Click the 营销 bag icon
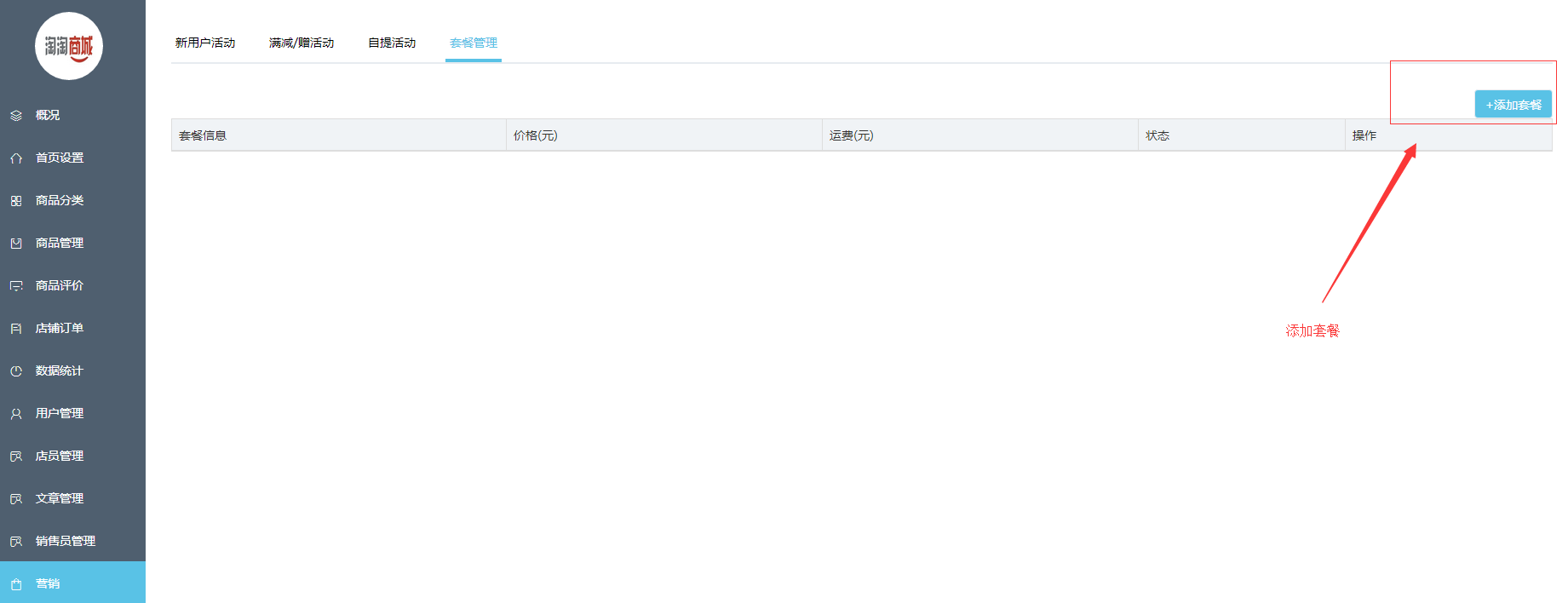The width and height of the screenshot is (1568, 603). 16,583
